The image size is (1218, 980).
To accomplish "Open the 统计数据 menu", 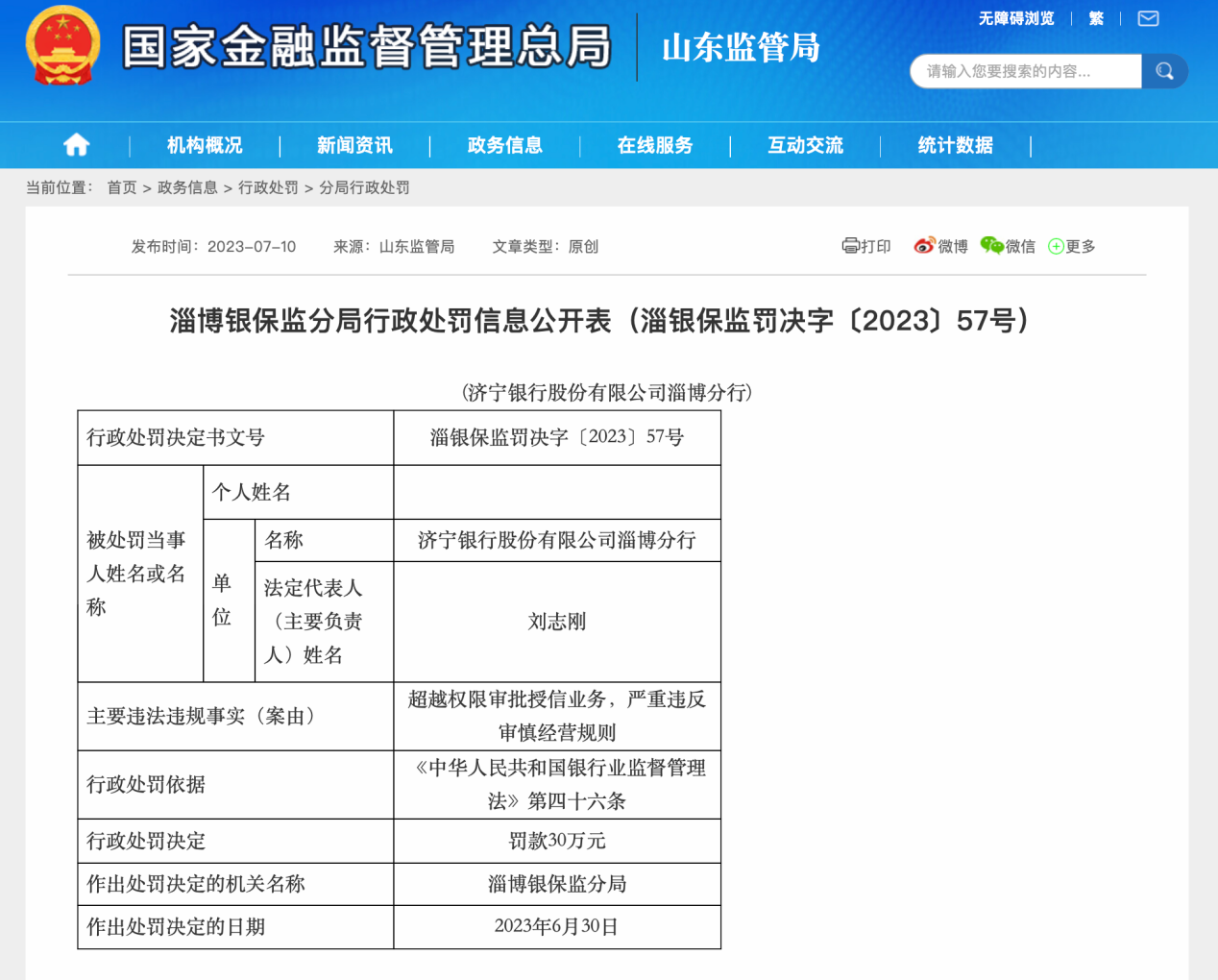I will pos(955,145).
